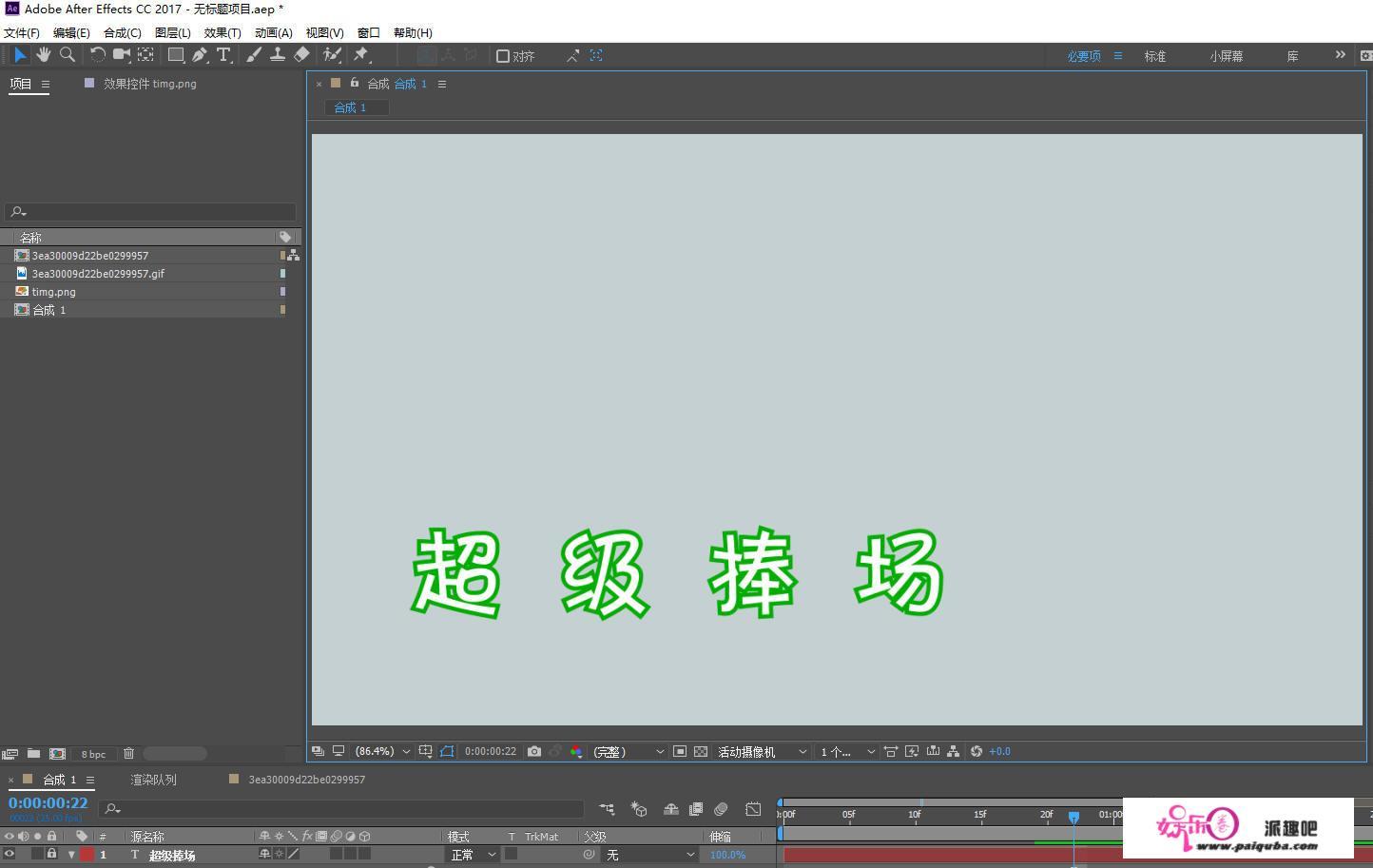Screen dimensions: 1373x868
Task: Select the Eraser tool
Action: (x=301, y=55)
